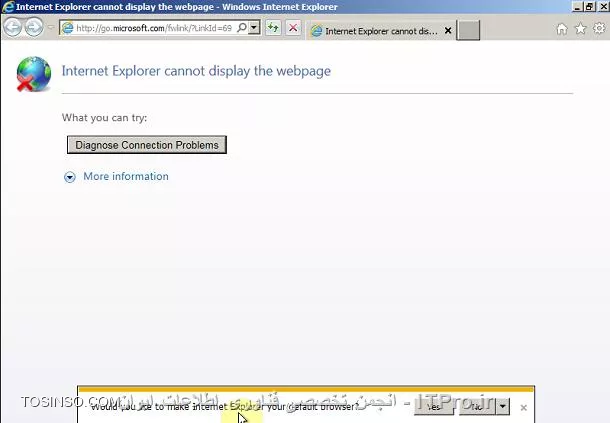This screenshot has height=423, width=610.
Task: Select the 'Internet Explorer cannot dis...' tab
Action: pos(381,31)
